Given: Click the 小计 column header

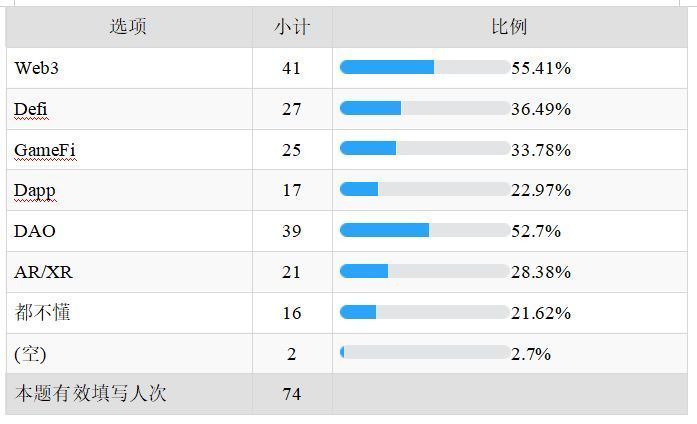Looking at the screenshot, I should [291, 27].
